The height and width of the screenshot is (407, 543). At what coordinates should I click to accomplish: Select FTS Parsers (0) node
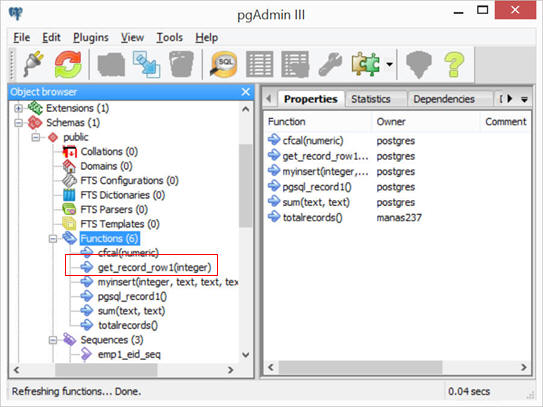tap(114, 210)
